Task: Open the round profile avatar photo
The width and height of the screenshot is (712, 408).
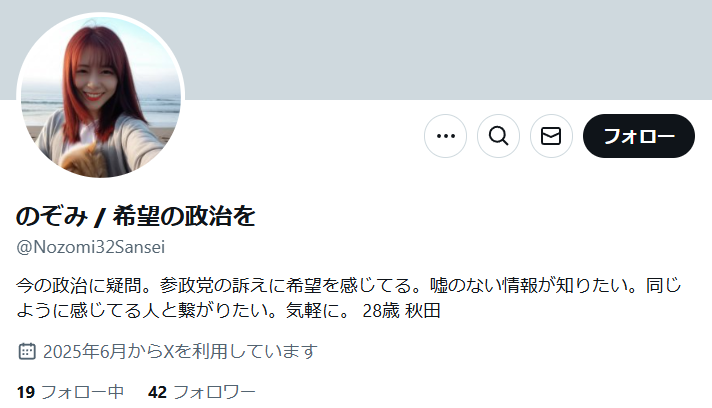Action: click(x=100, y=96)
